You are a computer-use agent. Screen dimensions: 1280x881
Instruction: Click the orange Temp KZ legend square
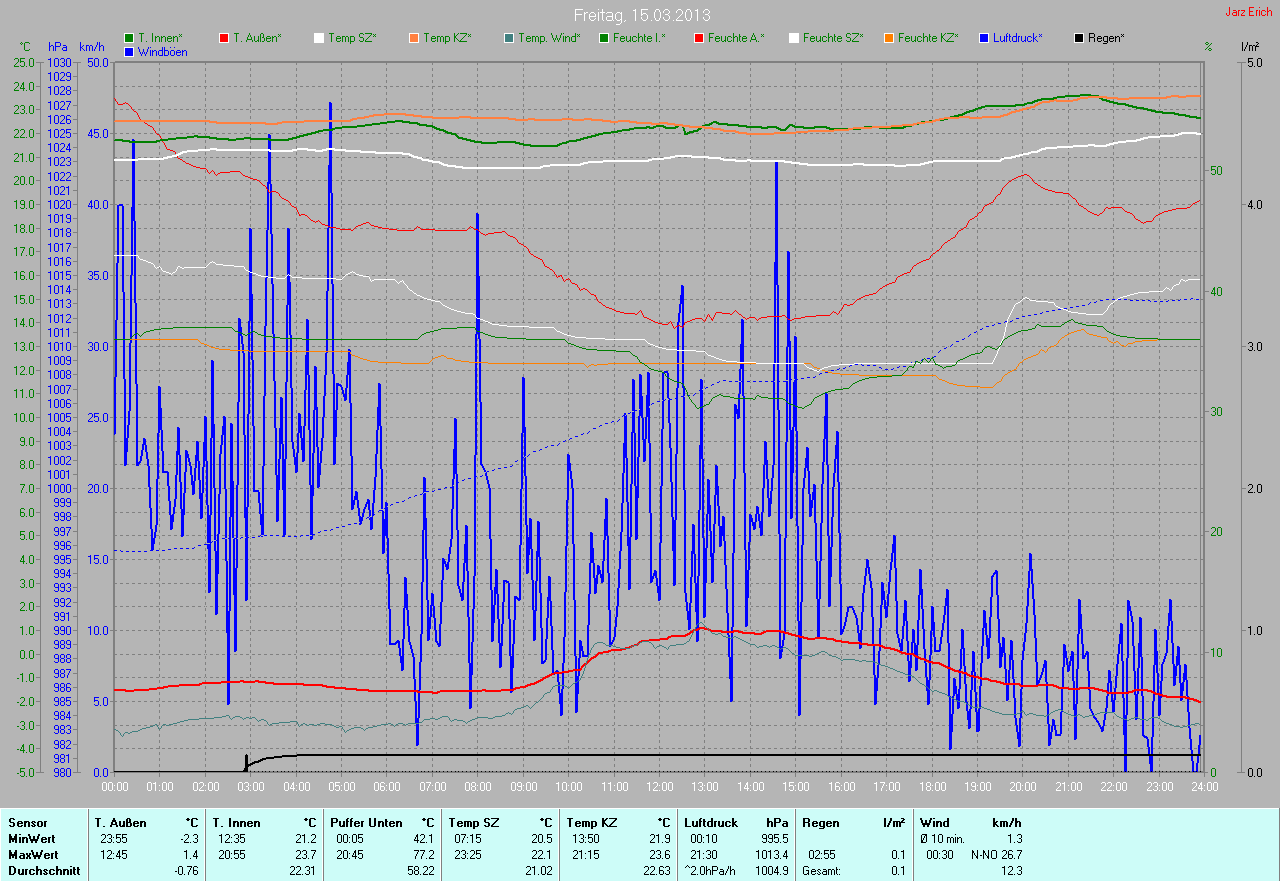tap(414, 38)
